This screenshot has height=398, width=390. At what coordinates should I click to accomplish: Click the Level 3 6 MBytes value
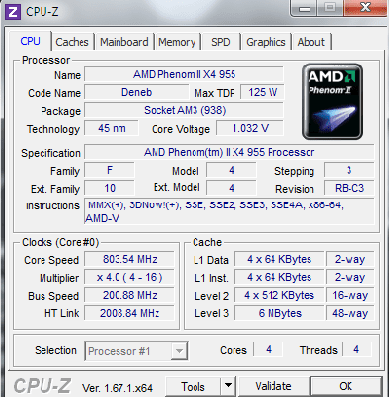click(x=279, y=313)
